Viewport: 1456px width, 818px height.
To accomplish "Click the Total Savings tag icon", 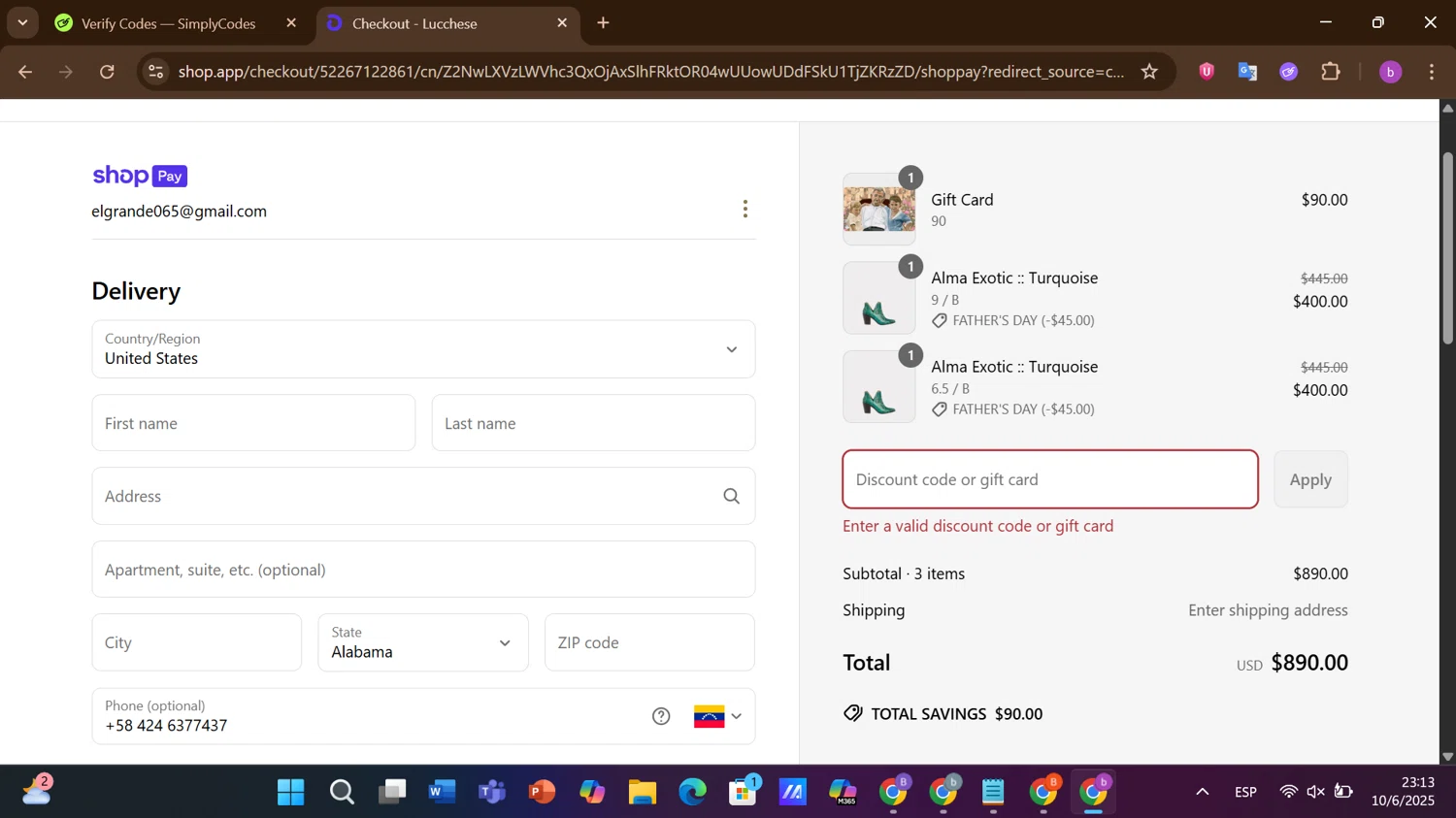I will pos(853,714).
